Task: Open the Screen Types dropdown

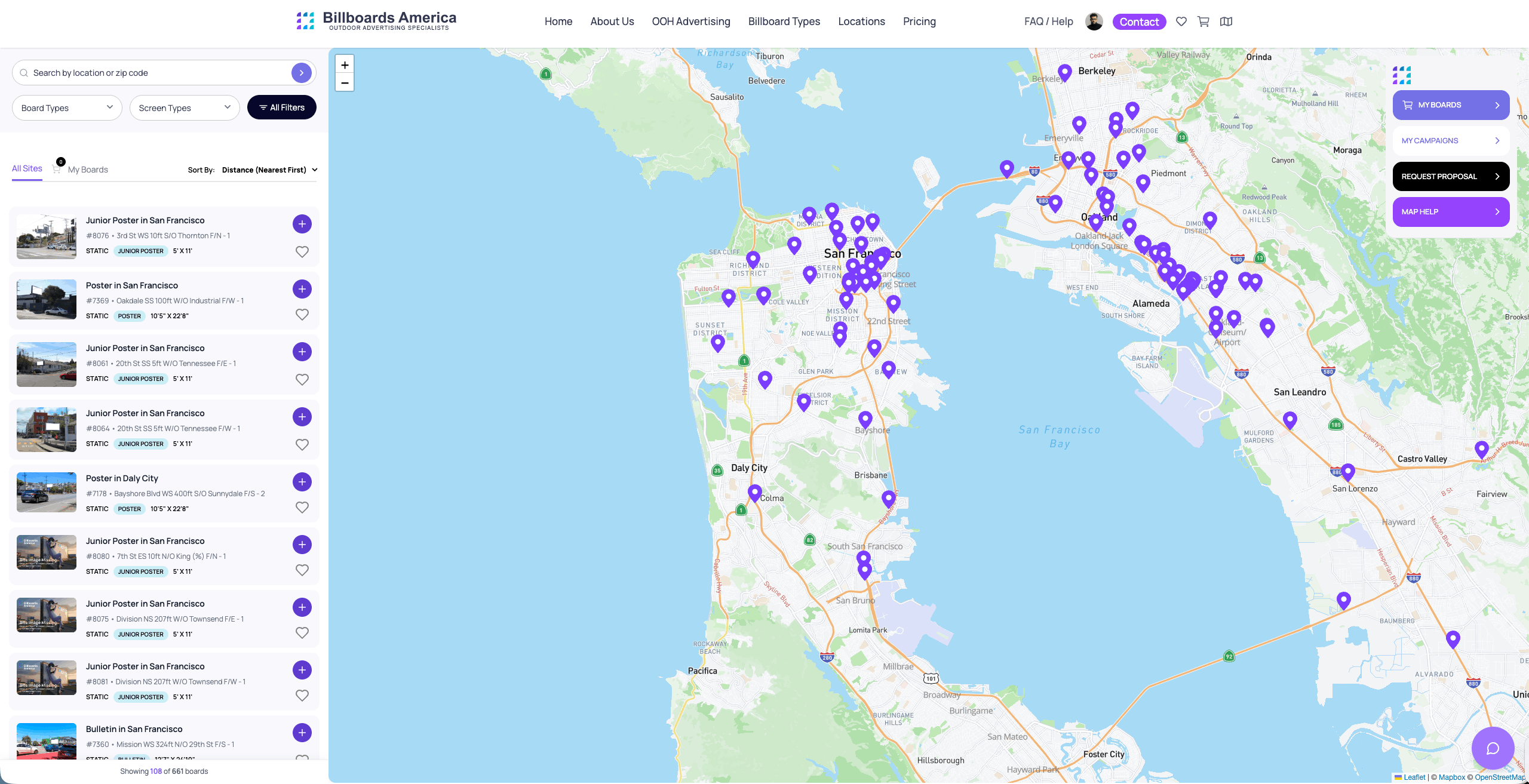Action: 184,107
